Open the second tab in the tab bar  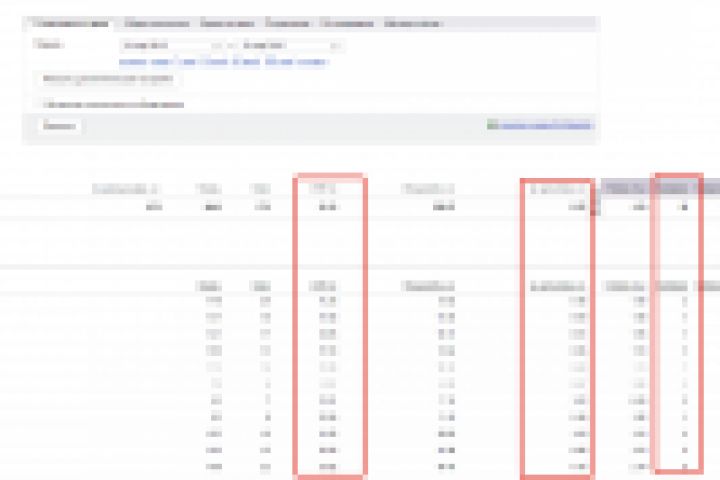(x=157, y=24)
